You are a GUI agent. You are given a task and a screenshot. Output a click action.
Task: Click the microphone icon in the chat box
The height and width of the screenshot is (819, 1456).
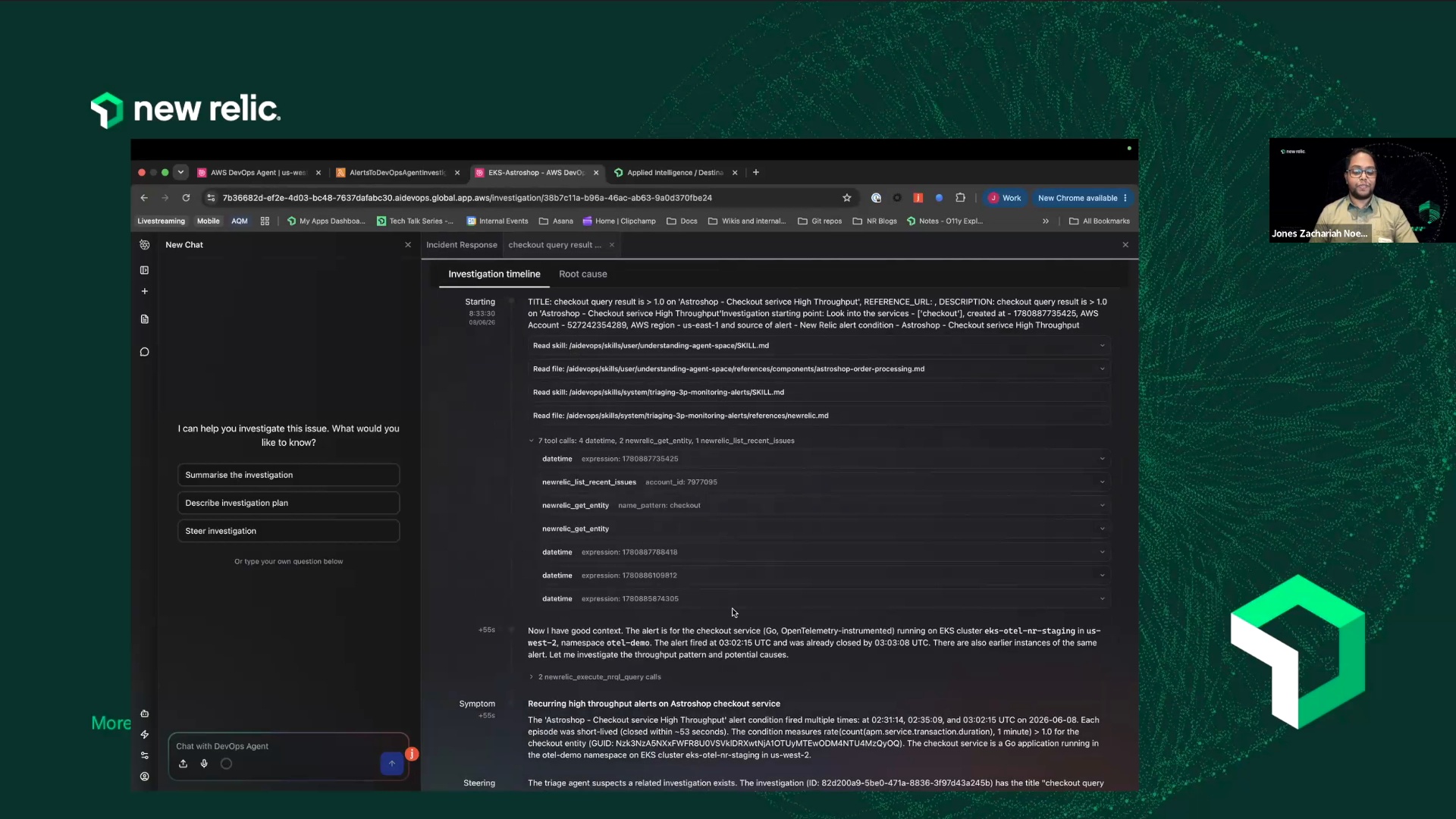[204, 764]
